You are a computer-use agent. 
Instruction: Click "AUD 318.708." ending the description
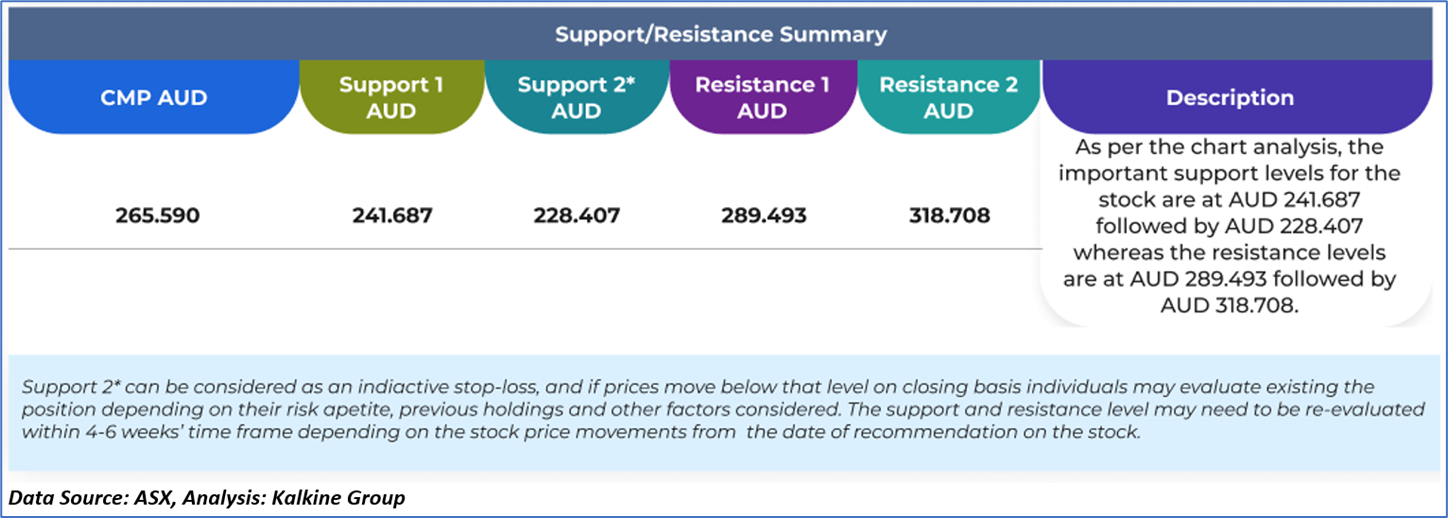1229,306
